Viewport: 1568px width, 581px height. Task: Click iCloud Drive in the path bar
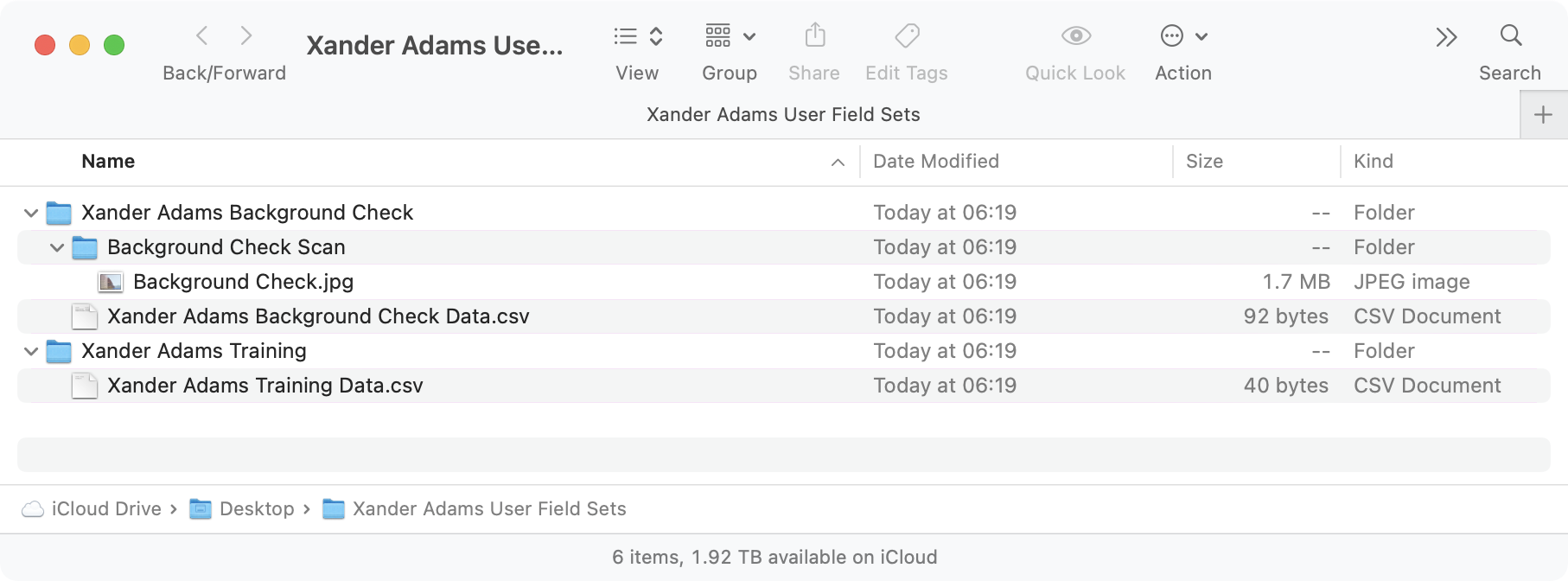(x=105, y=509)
